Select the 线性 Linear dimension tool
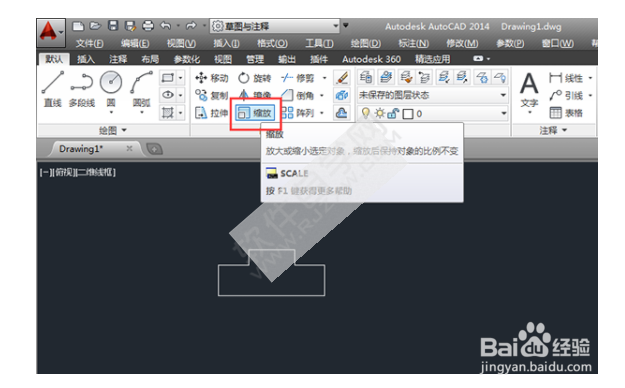Image resolution: width=625 pixels, height=388 pixels. point(566,78)
